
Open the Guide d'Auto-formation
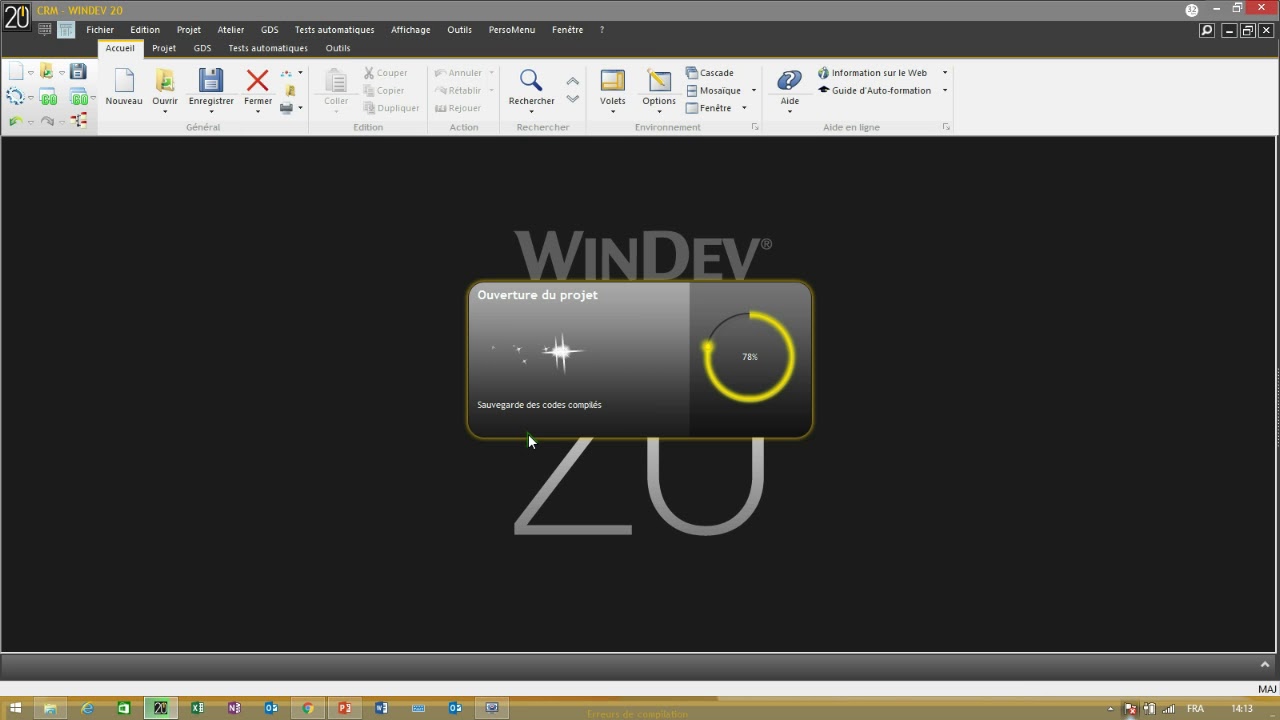point(875,91)
